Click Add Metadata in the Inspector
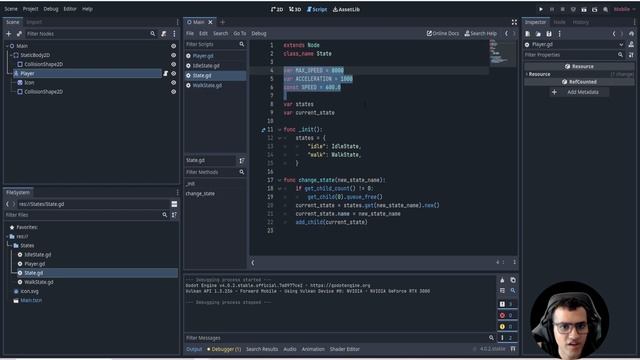 click(579, 92)
